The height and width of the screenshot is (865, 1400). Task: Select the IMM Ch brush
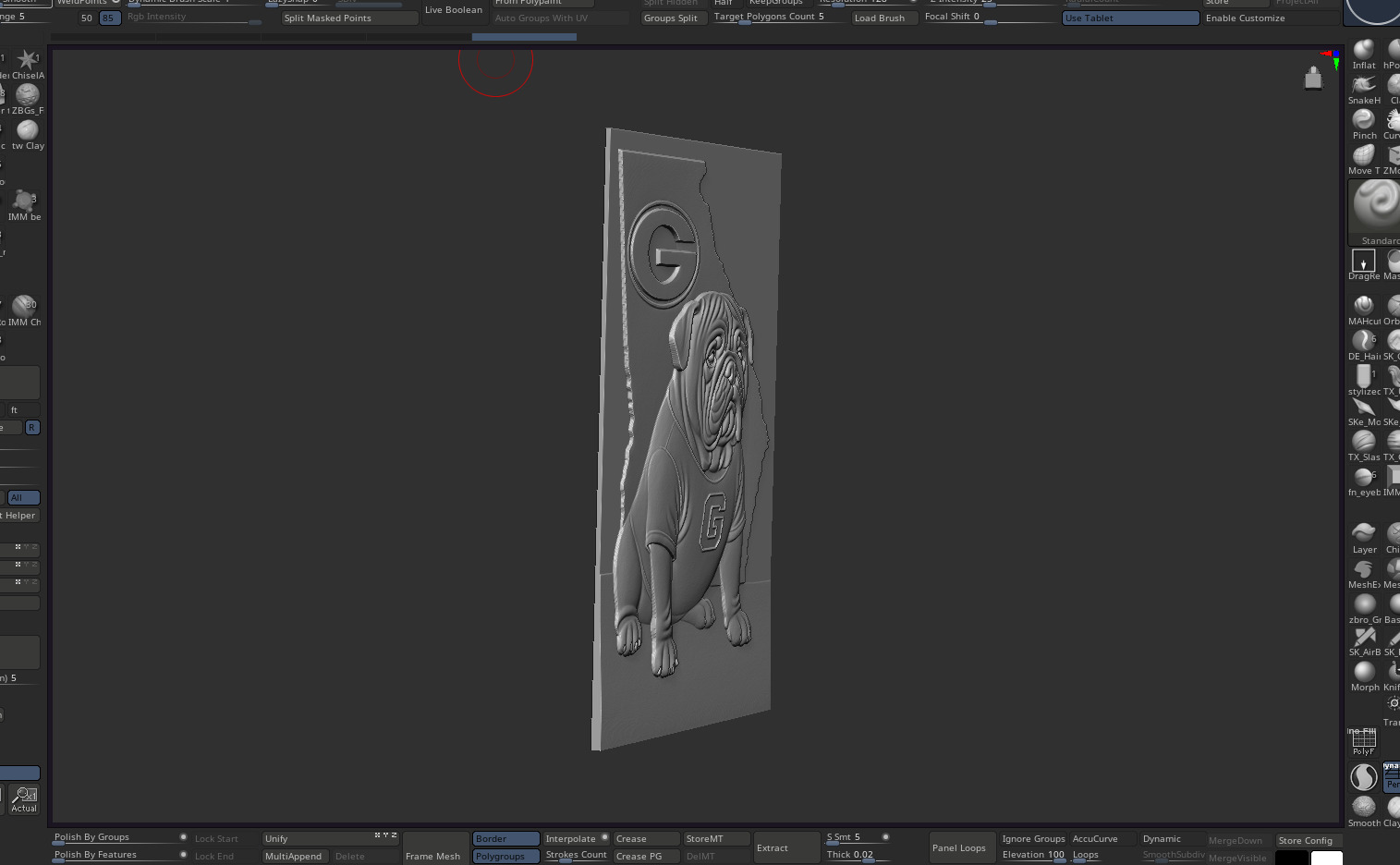[x=25, y=311]
